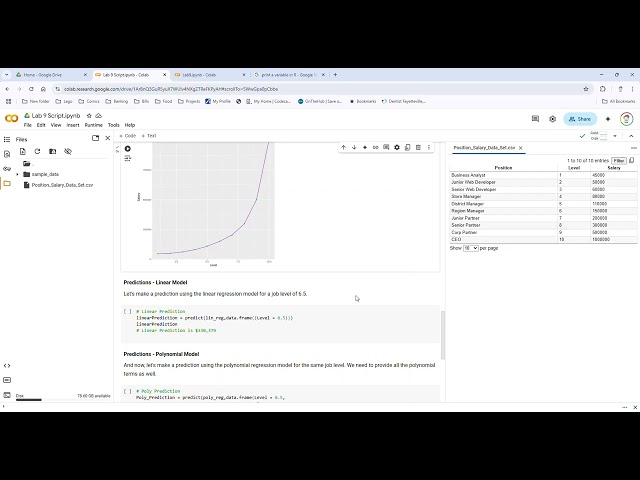Expand the sample_data folder arrow
This screenshot has width=640, height=480.
[17, 174]
